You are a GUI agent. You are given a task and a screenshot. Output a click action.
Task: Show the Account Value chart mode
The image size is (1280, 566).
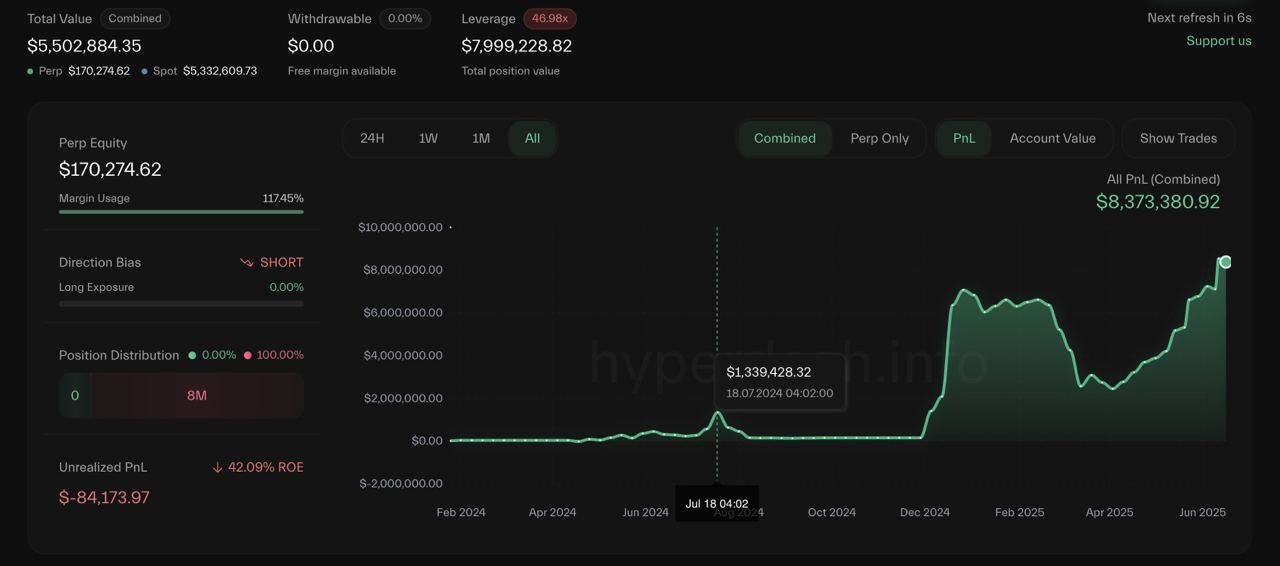click(x=1053, y=138)
